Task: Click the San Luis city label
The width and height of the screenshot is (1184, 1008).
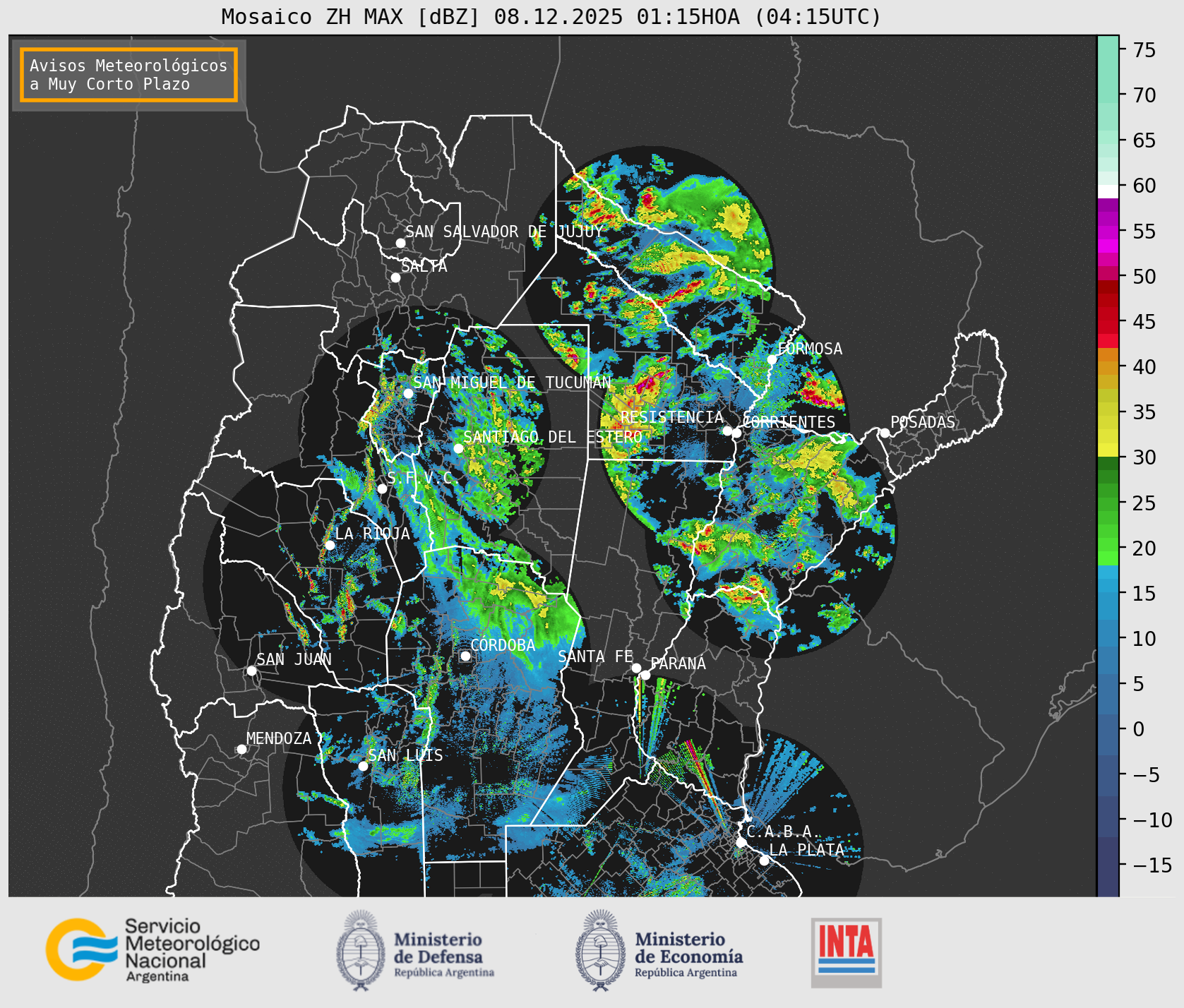Action: 406,755
